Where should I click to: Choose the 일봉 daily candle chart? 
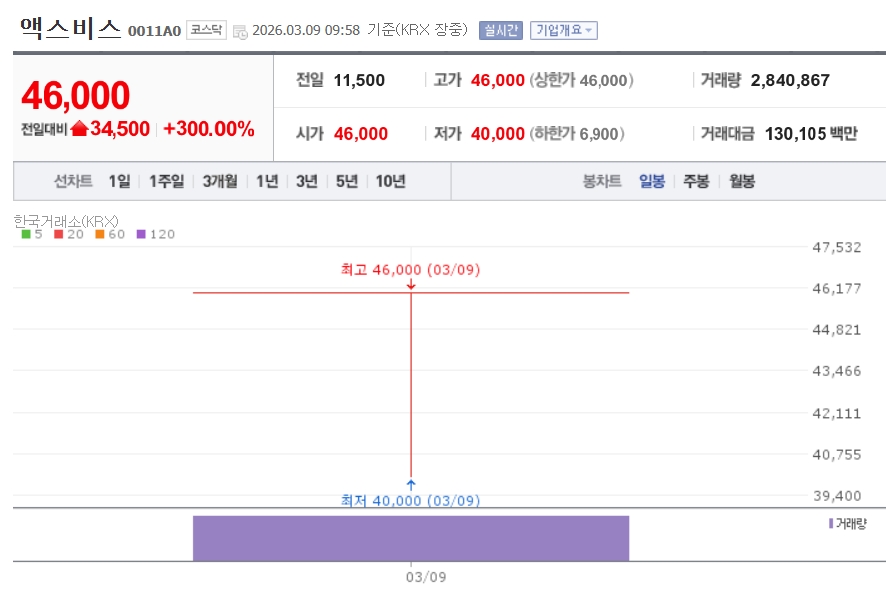click(x=652, y=181)
